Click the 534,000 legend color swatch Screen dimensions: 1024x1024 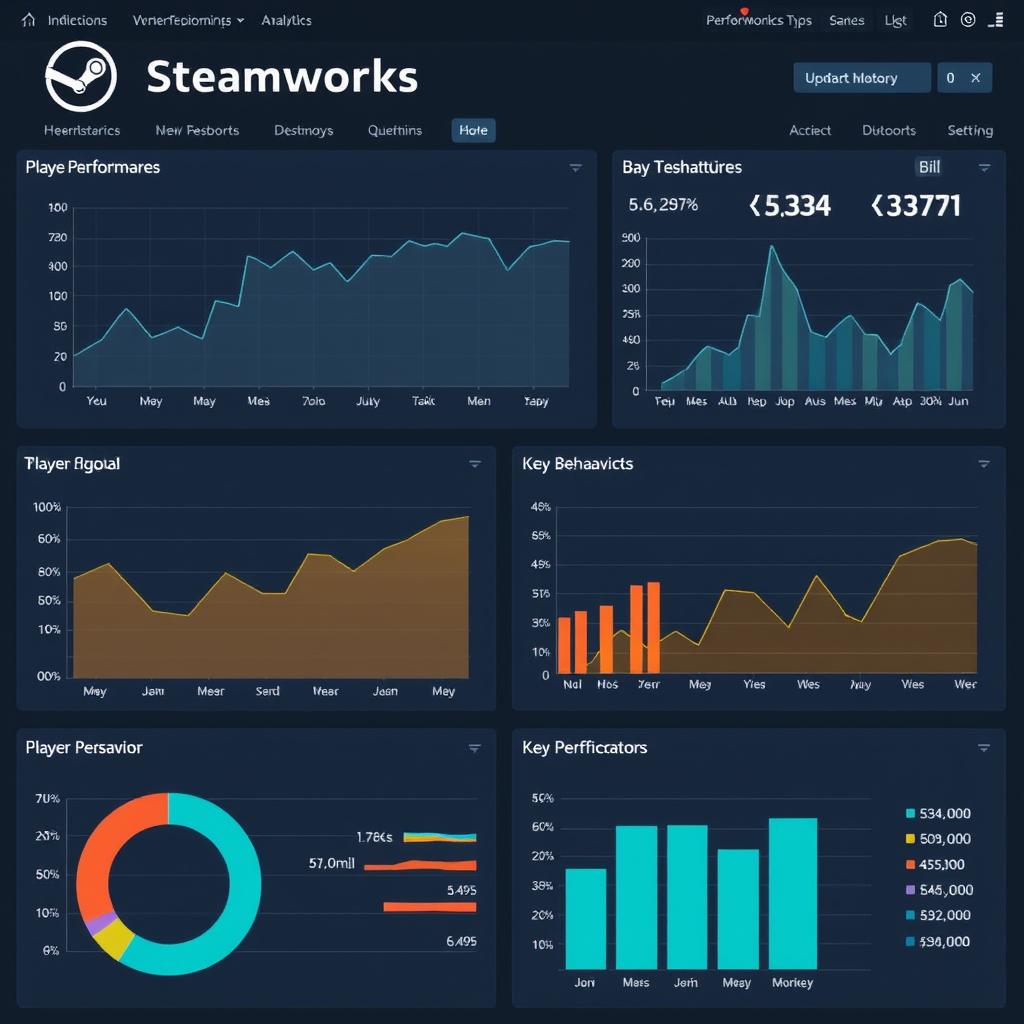(x=910, y=813)
